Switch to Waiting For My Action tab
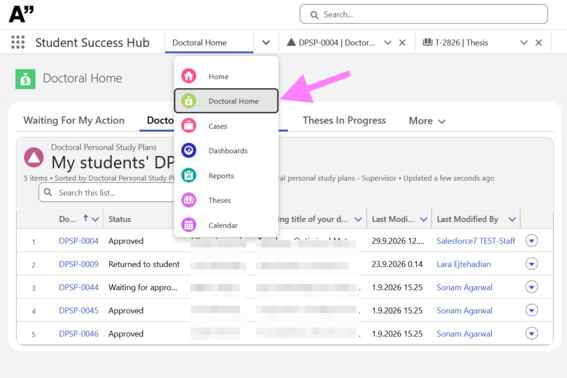567x378 pixels. click(x=74, y=120)
